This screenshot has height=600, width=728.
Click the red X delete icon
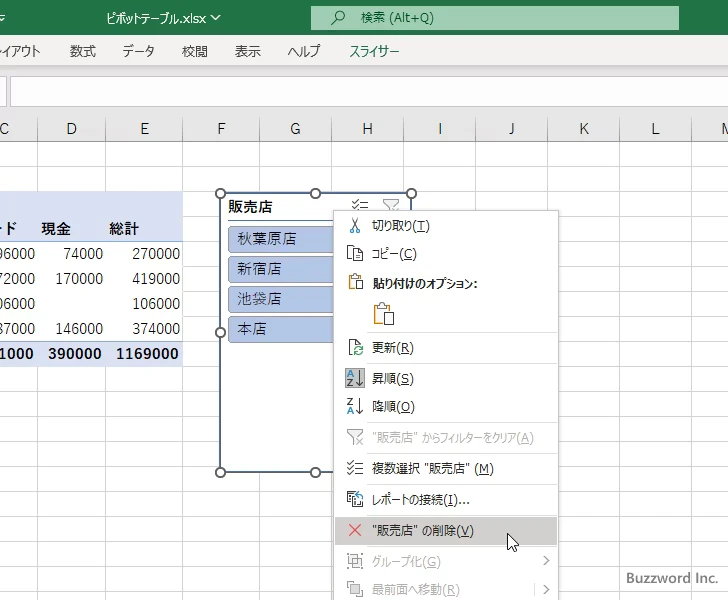click(355, 530)
